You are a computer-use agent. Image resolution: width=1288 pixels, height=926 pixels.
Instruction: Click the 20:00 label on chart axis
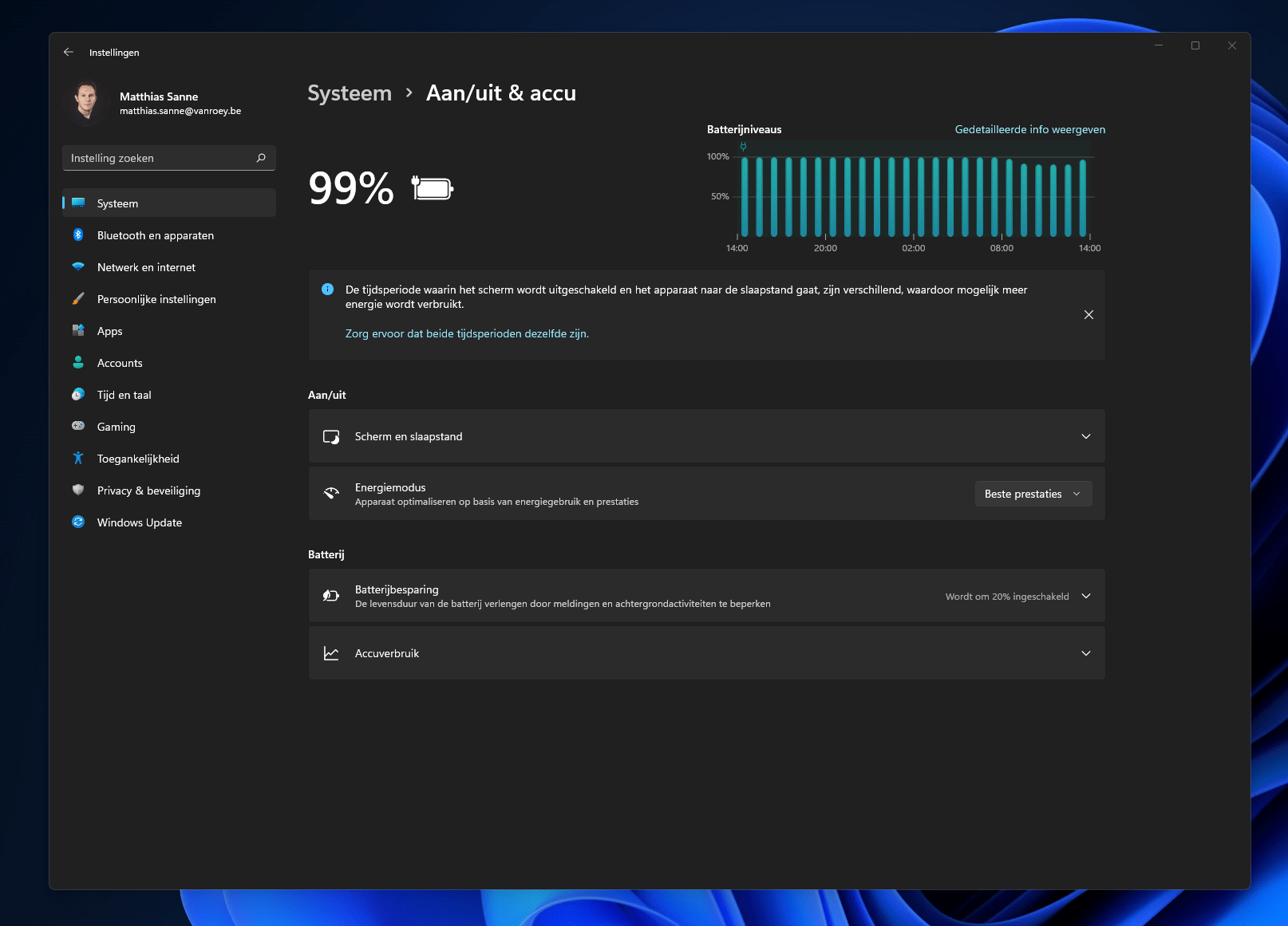[825, 248]
